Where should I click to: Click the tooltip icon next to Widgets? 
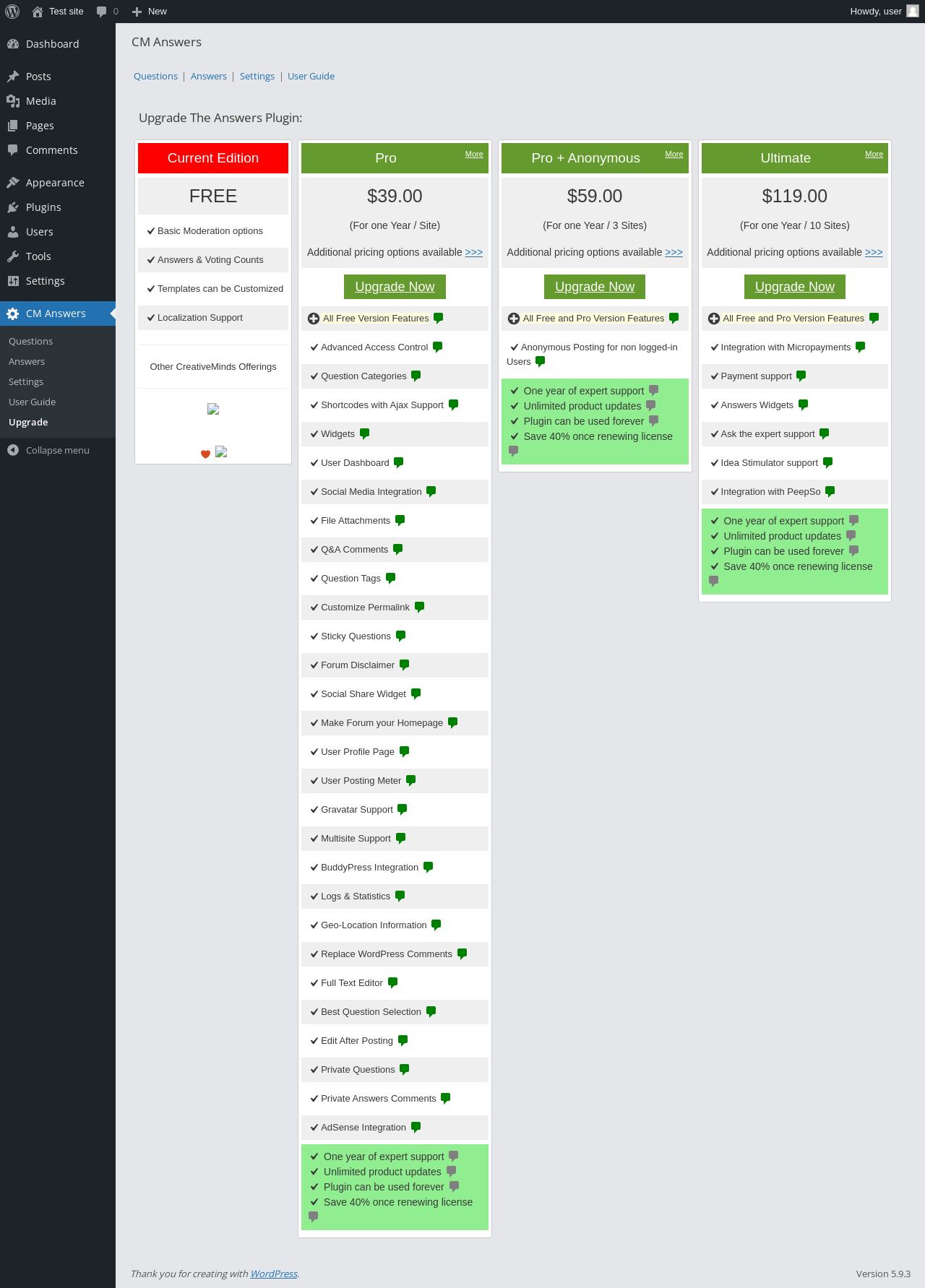pos(365,434)
